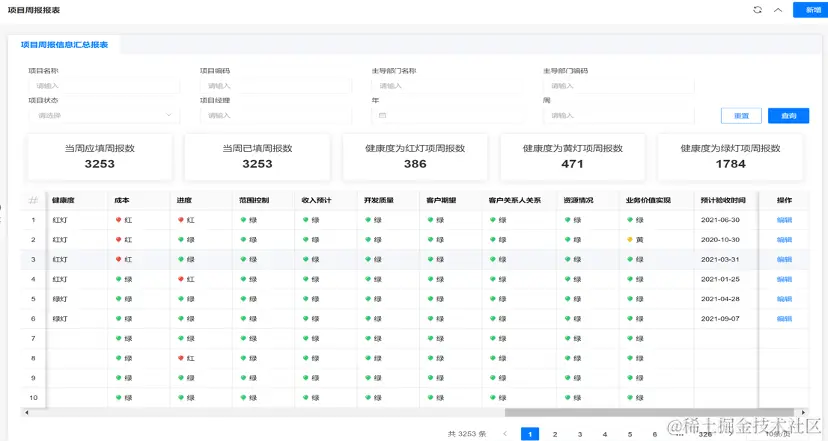Screen dimensions: 828x442
Task: Click the refresh icon at top right
Action: point(757,10)
